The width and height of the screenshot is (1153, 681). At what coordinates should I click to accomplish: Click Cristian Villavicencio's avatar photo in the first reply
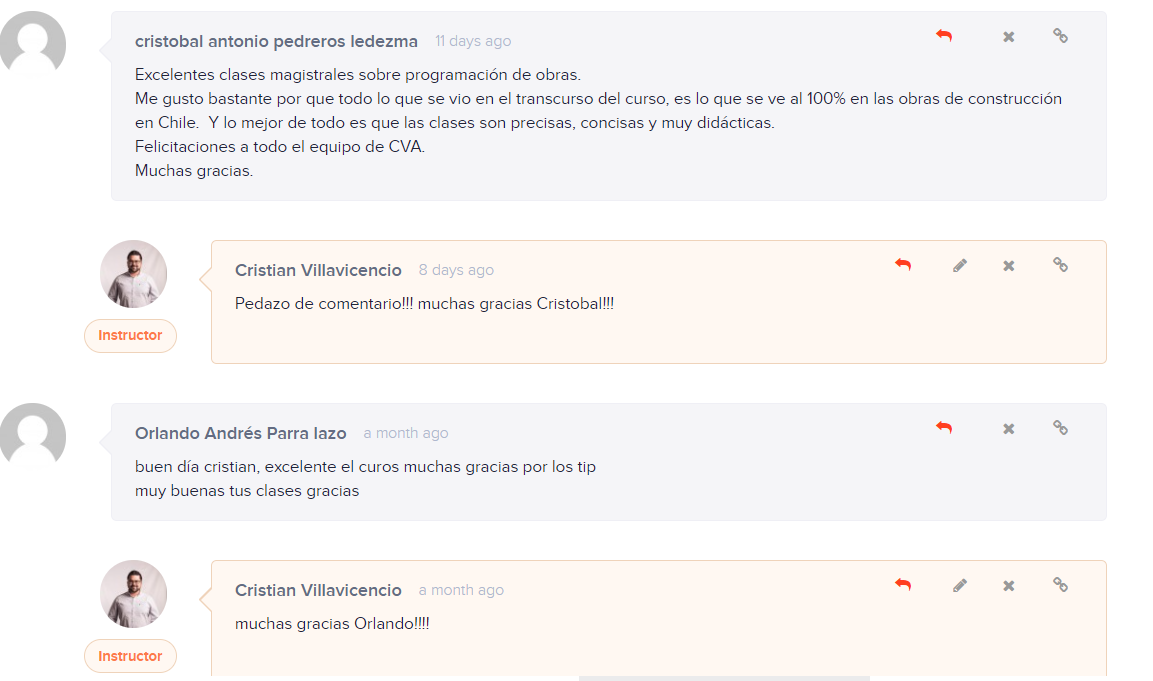pyautogui.click(x=133, y=274)
